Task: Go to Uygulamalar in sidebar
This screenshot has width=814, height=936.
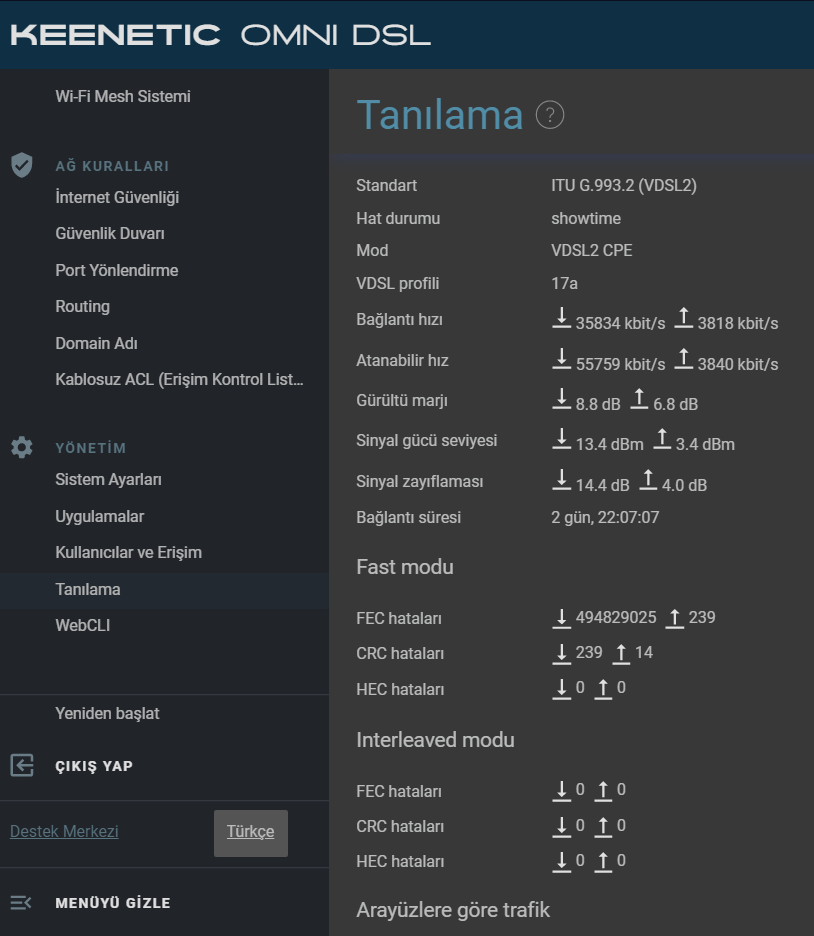Action: pyautogui.click(x=100, y=516)
